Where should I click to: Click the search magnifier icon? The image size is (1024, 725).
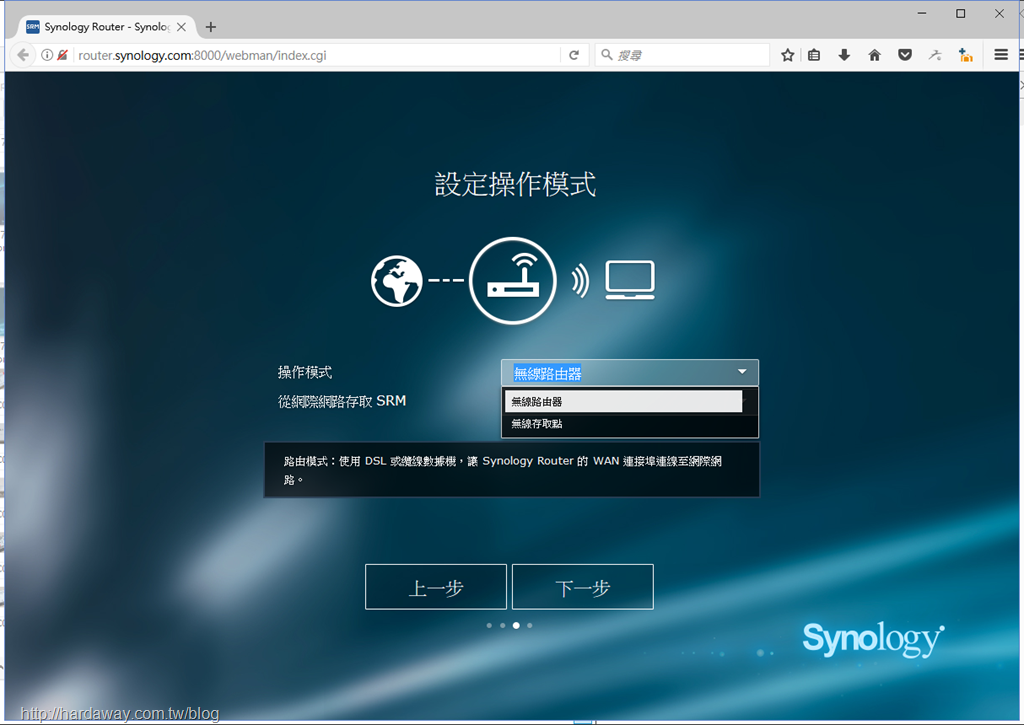pos(607,55)
